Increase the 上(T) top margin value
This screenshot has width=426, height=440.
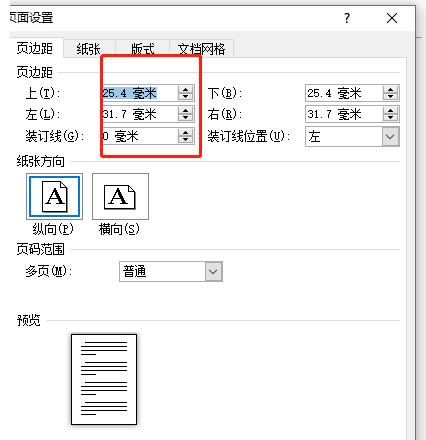[186, 89]
